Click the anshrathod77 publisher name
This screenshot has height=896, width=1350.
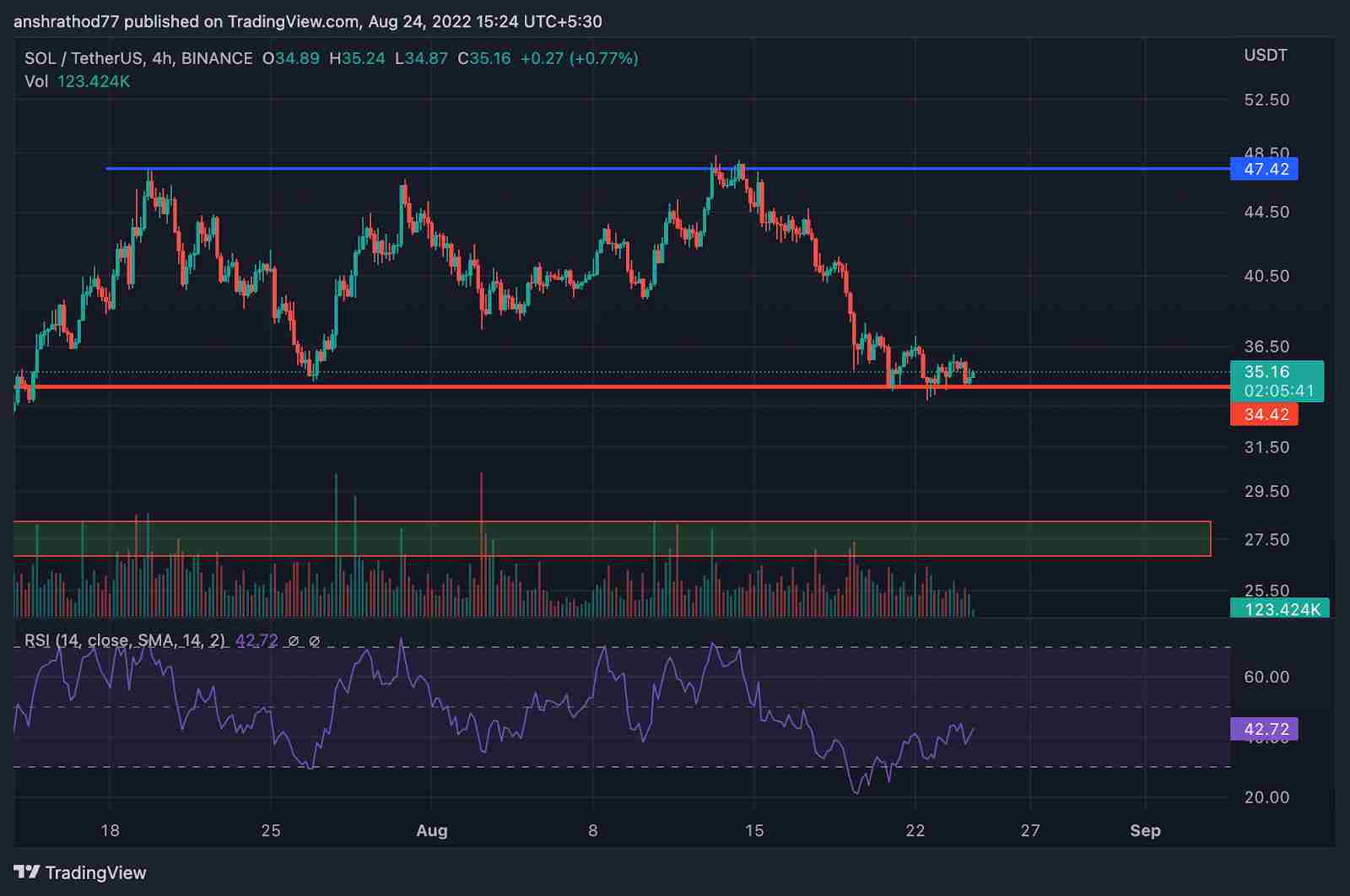pyautogui.click(x=67, y=22)
